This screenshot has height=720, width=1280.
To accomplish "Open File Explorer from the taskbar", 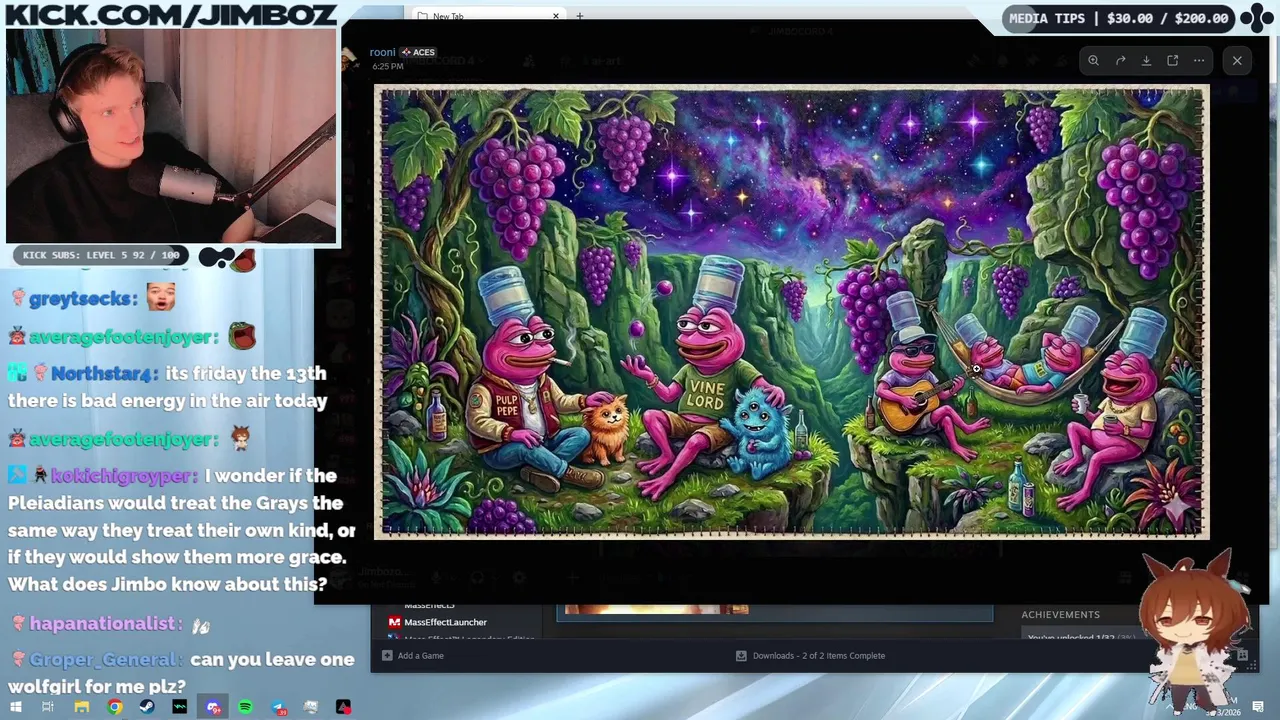I will tap(81, 707).
